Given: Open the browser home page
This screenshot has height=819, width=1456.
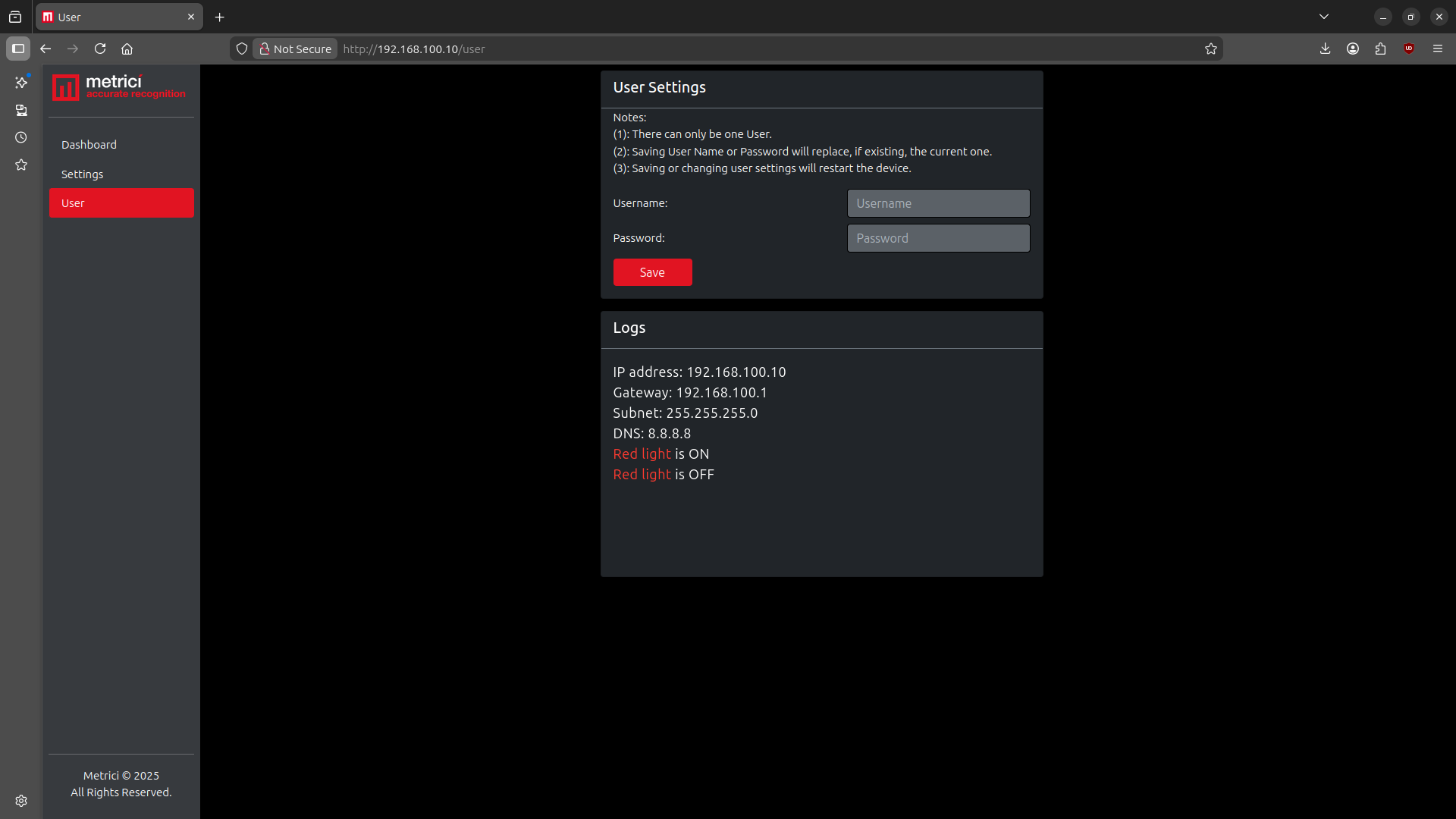Looking at the screenshot, I should tap(127, 49).
